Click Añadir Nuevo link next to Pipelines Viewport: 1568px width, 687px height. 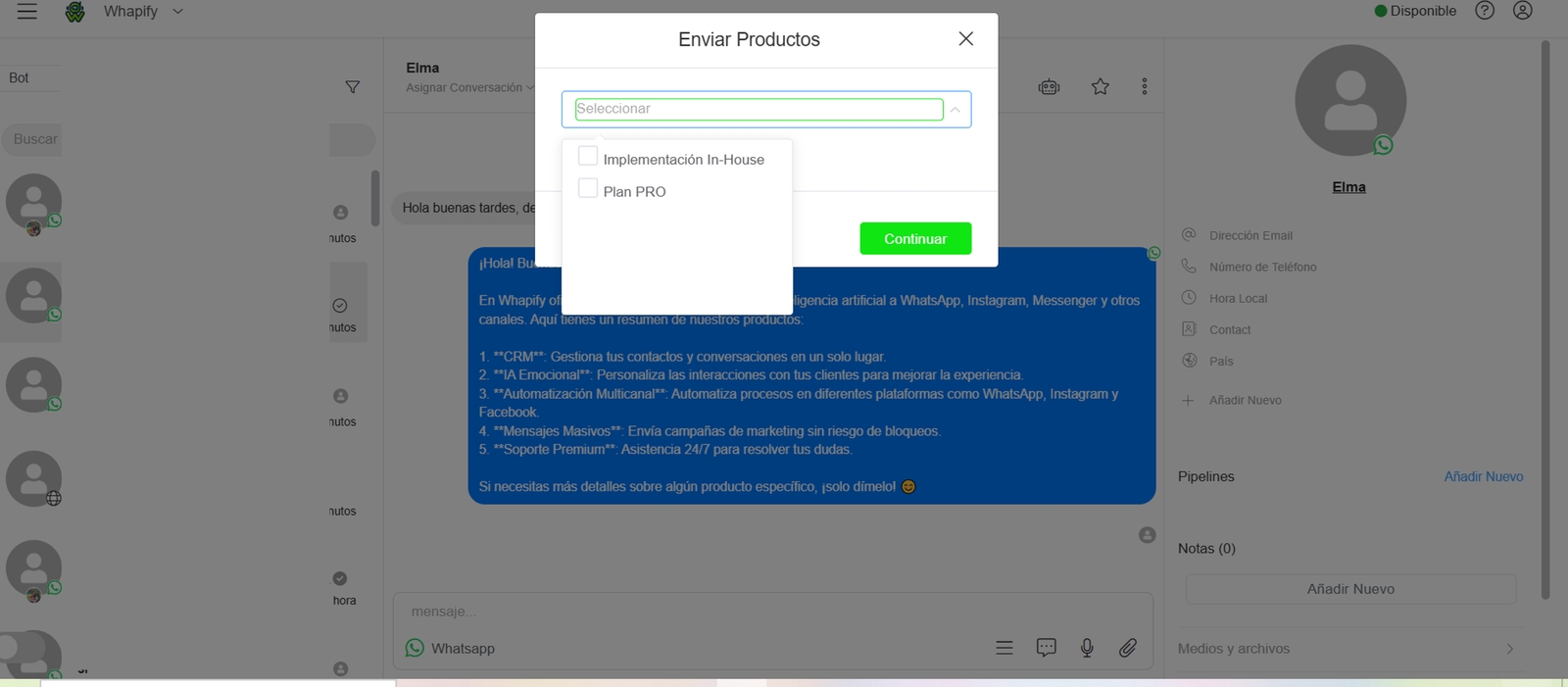tap(1483, 476)
